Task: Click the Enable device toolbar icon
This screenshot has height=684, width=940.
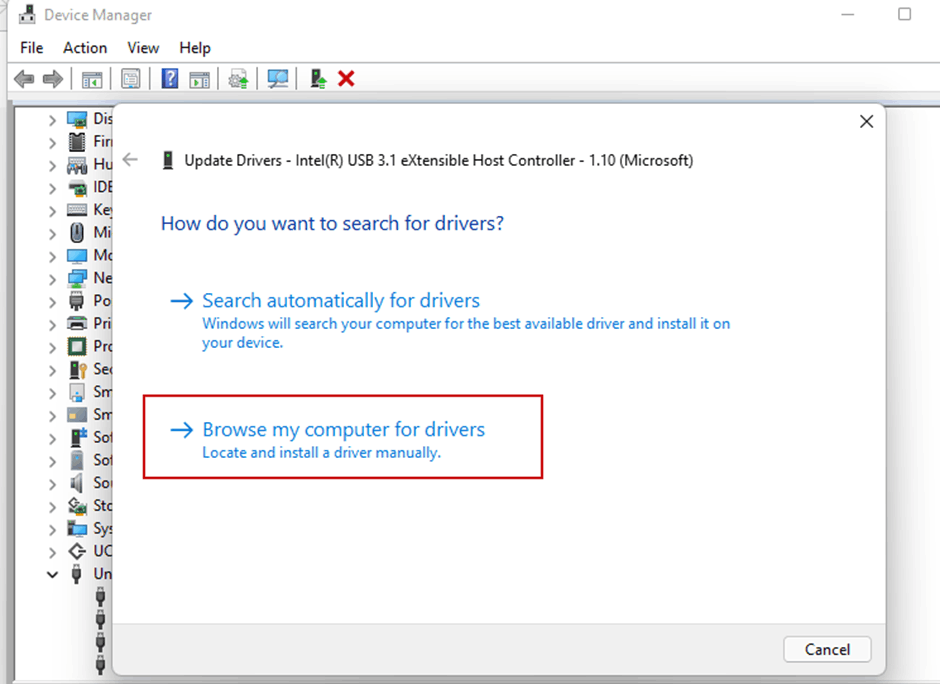Action: pyautogui.click(x=318, y=79)
